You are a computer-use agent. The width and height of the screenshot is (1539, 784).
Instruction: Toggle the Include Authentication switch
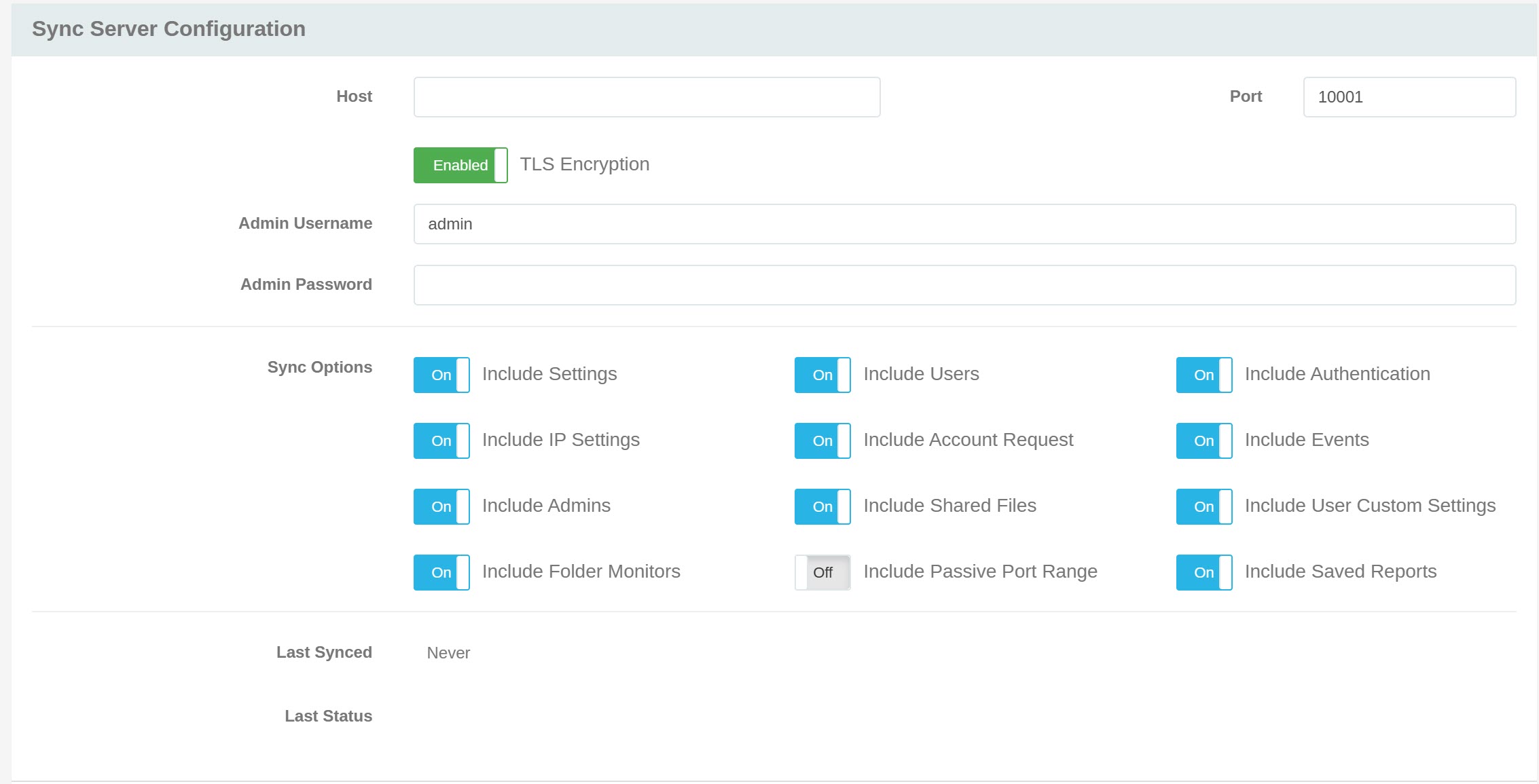1204,375
